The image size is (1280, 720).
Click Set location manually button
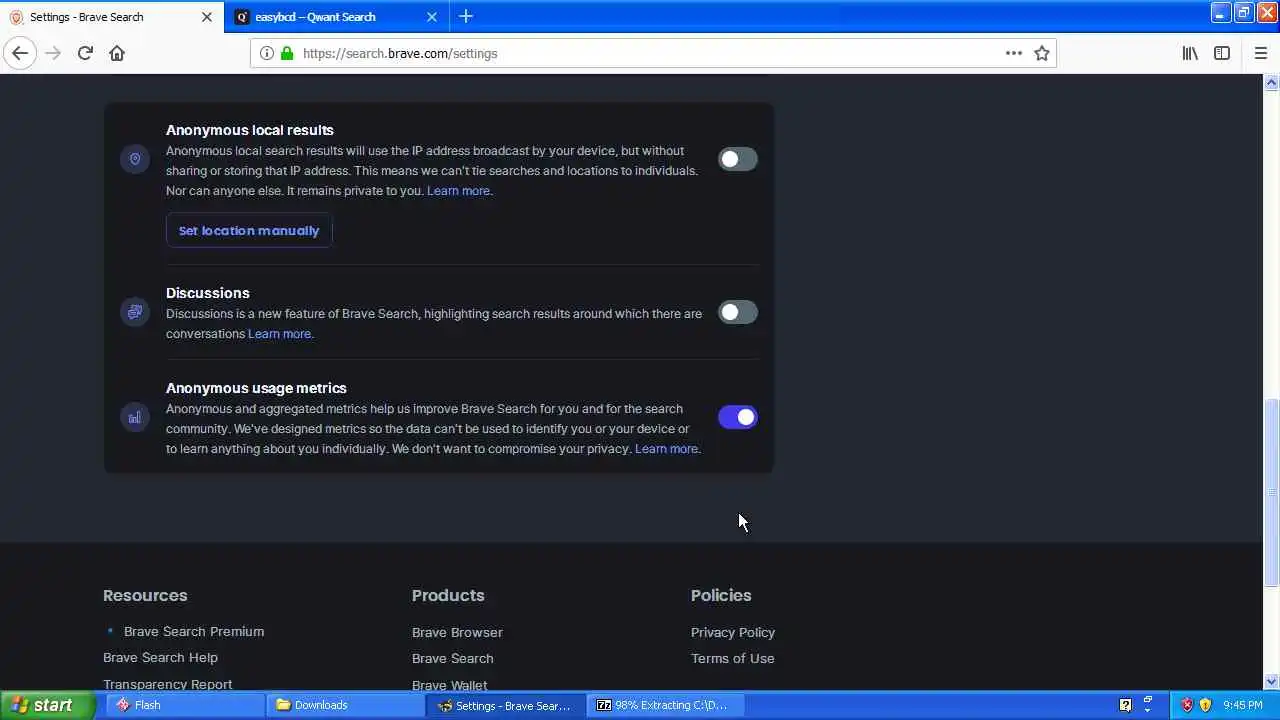tap(249, 230)
